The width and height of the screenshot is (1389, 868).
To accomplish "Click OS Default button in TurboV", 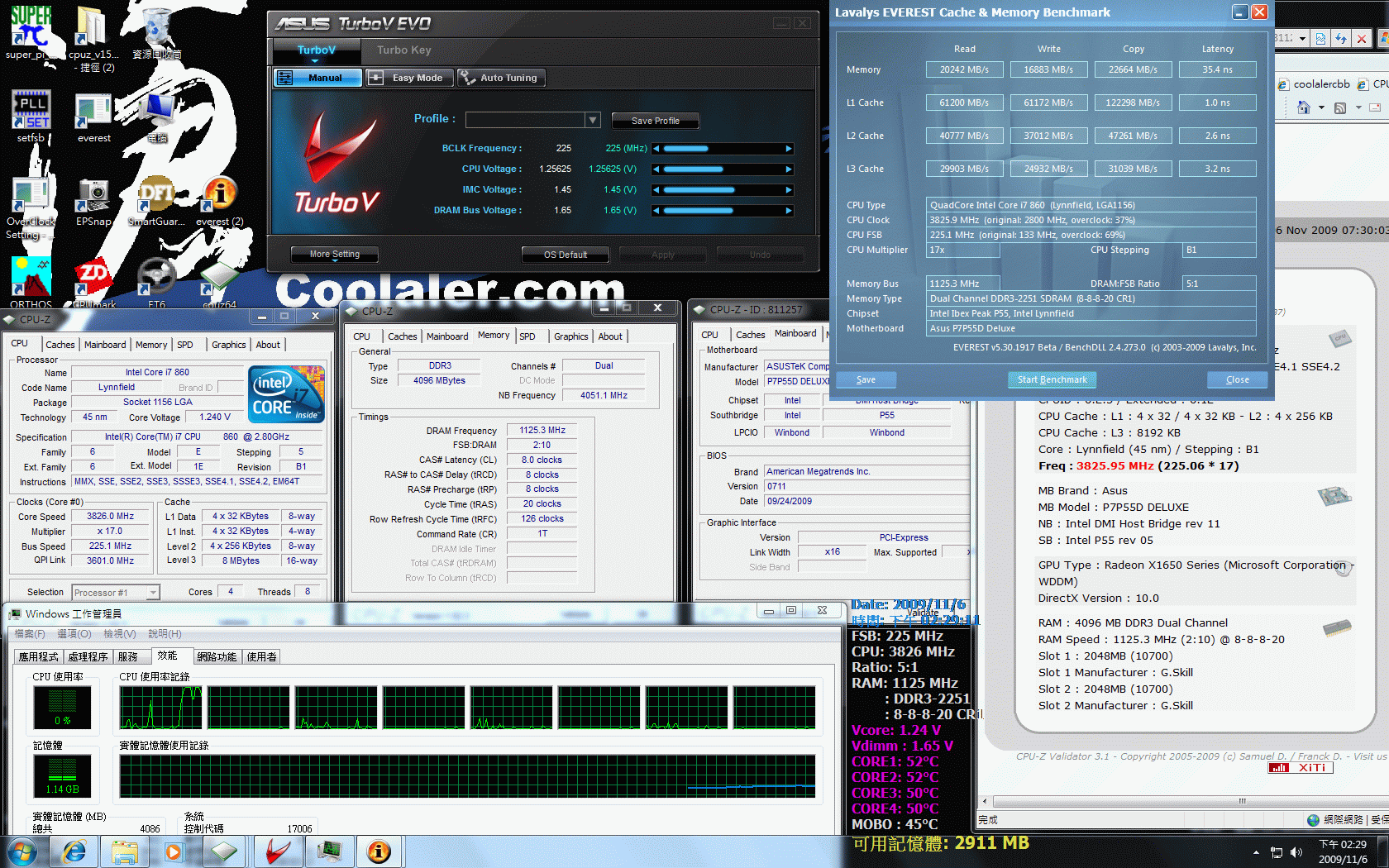I will coord(566,255).
